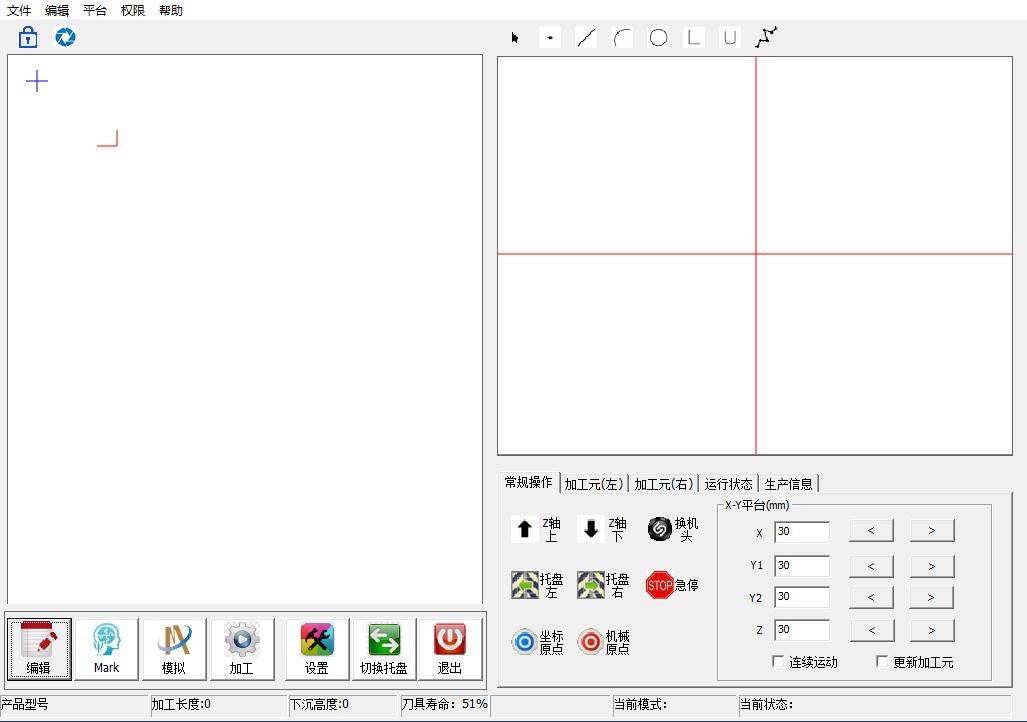1027x722 pixels.
Task: Select the line drawing tool
Action: [x=586, y=38]
